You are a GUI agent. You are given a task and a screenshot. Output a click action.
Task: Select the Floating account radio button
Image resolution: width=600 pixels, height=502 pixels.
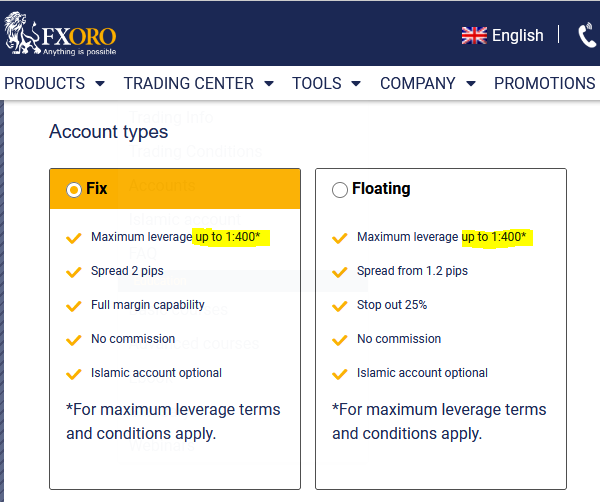point(339,189)
